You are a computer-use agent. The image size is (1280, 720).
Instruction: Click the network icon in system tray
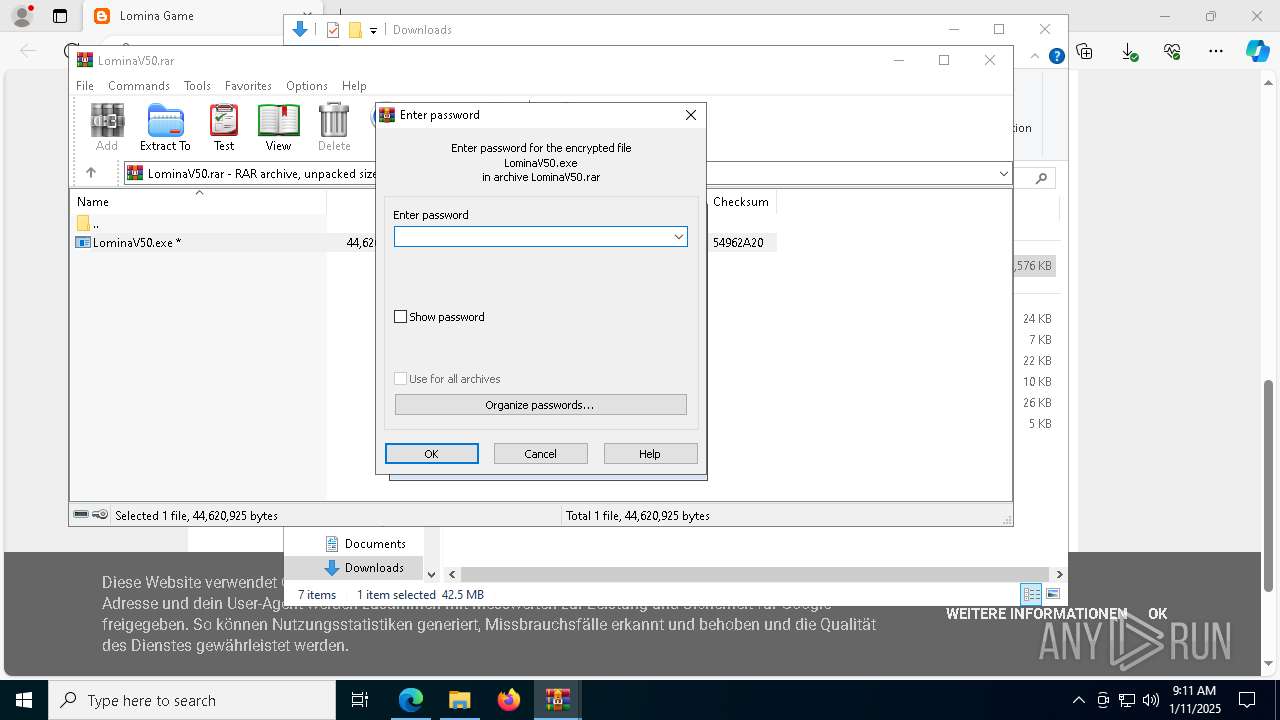1127,700
